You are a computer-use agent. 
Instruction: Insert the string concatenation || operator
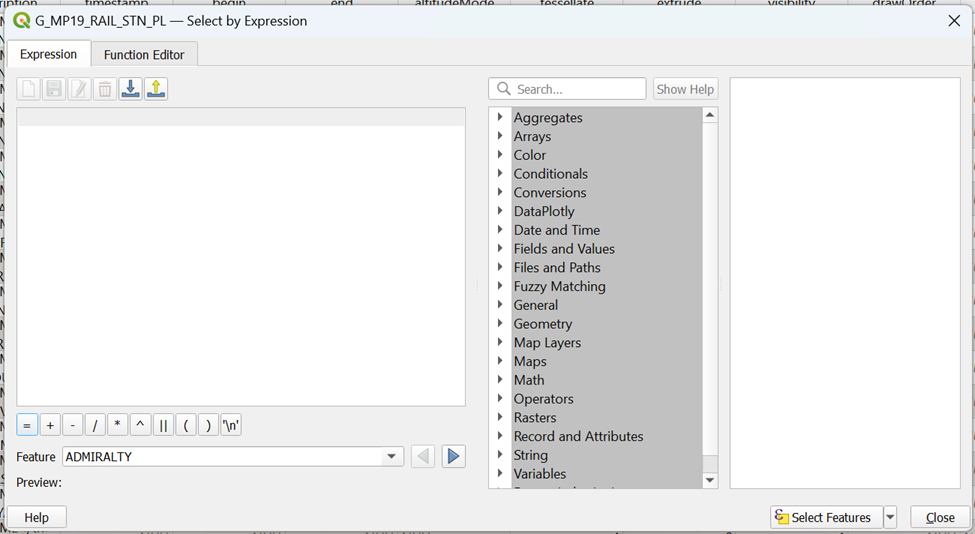(x=163, y=425)
